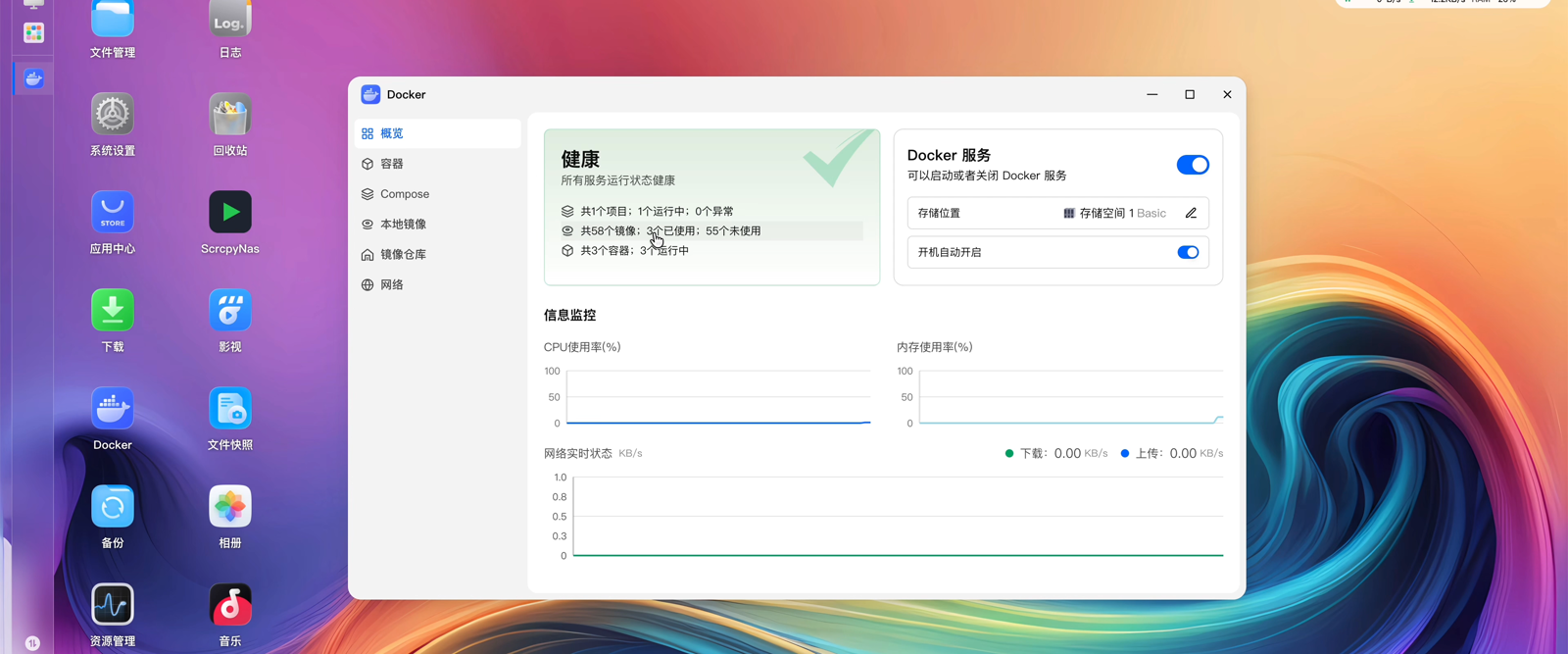
Task: Open the 下载 download app icon
Action: click(113, 311)
